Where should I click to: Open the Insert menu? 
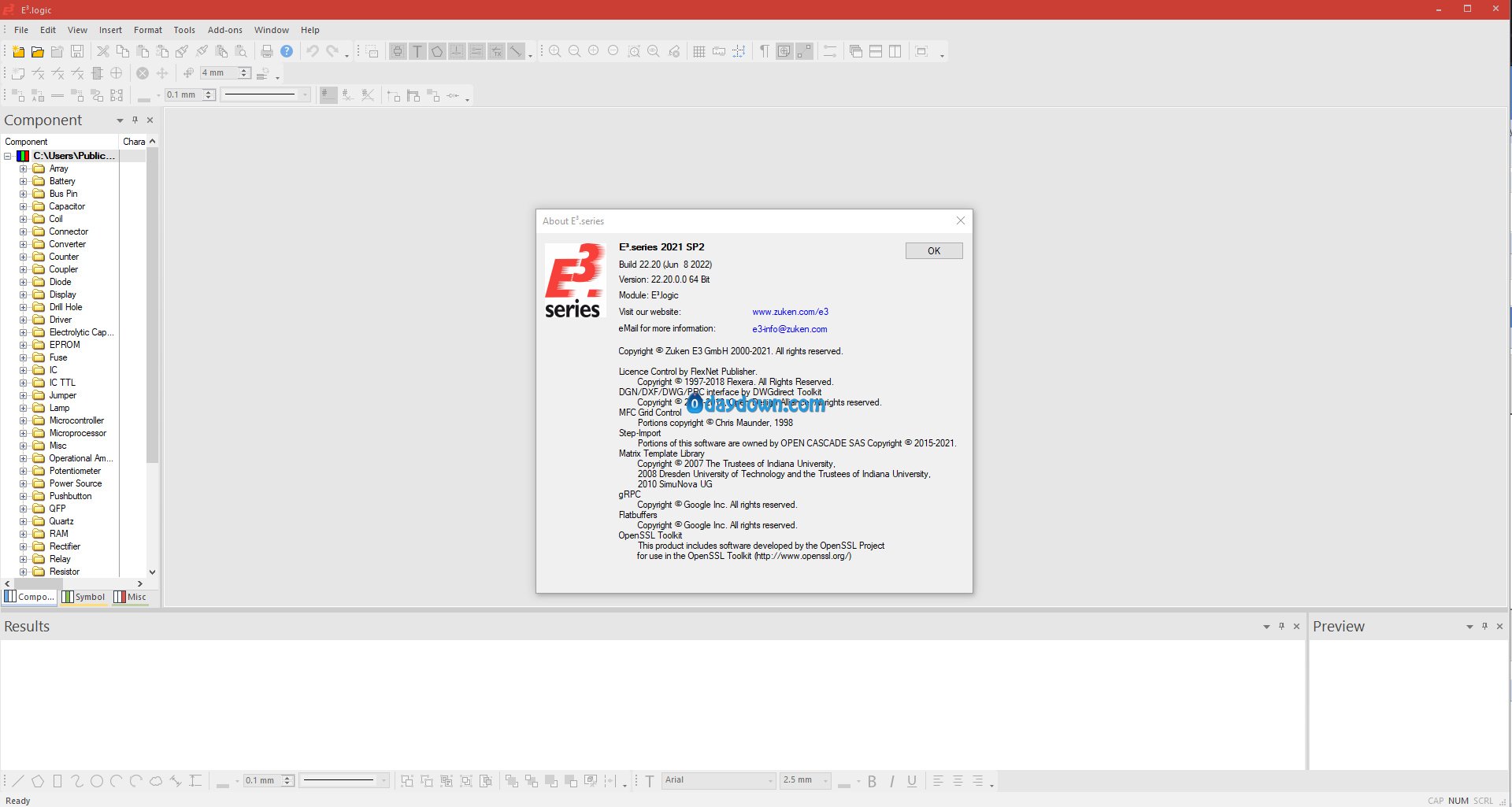click(x=110, y=30)
